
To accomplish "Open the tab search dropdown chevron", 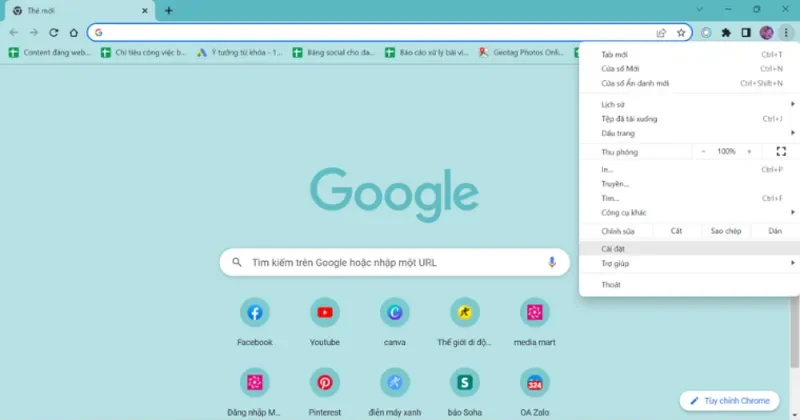I will (699, 9).
